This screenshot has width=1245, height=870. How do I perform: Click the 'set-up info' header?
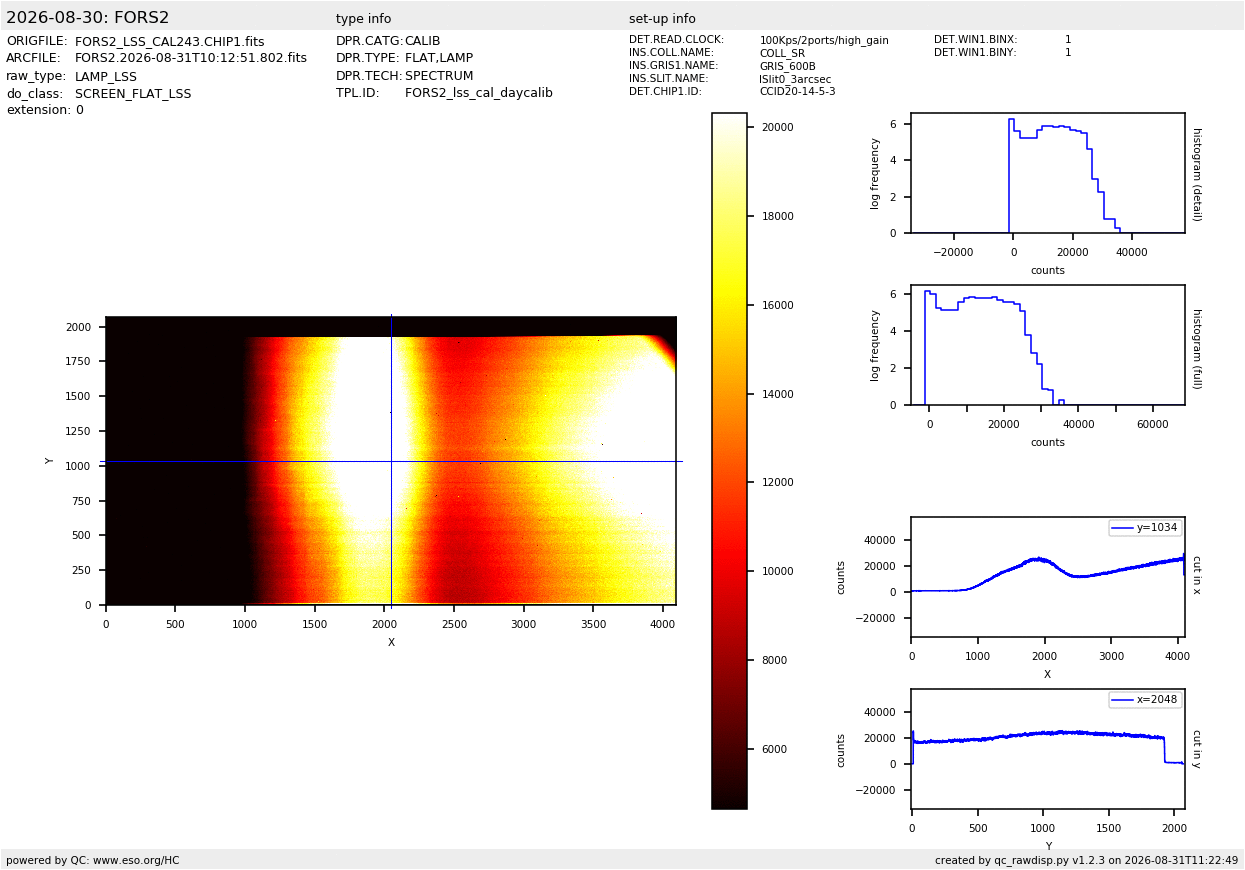click(x=662, y=19)
